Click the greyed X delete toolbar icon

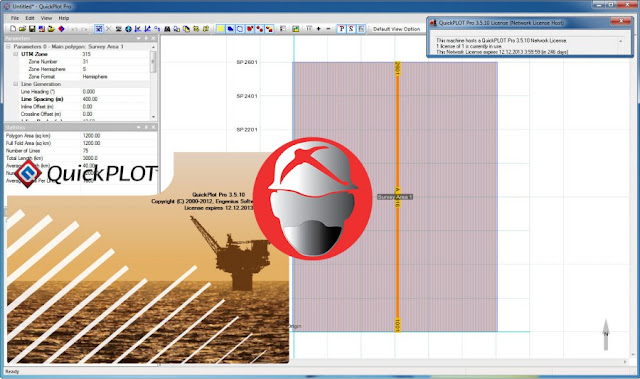[x=109, y=29]
